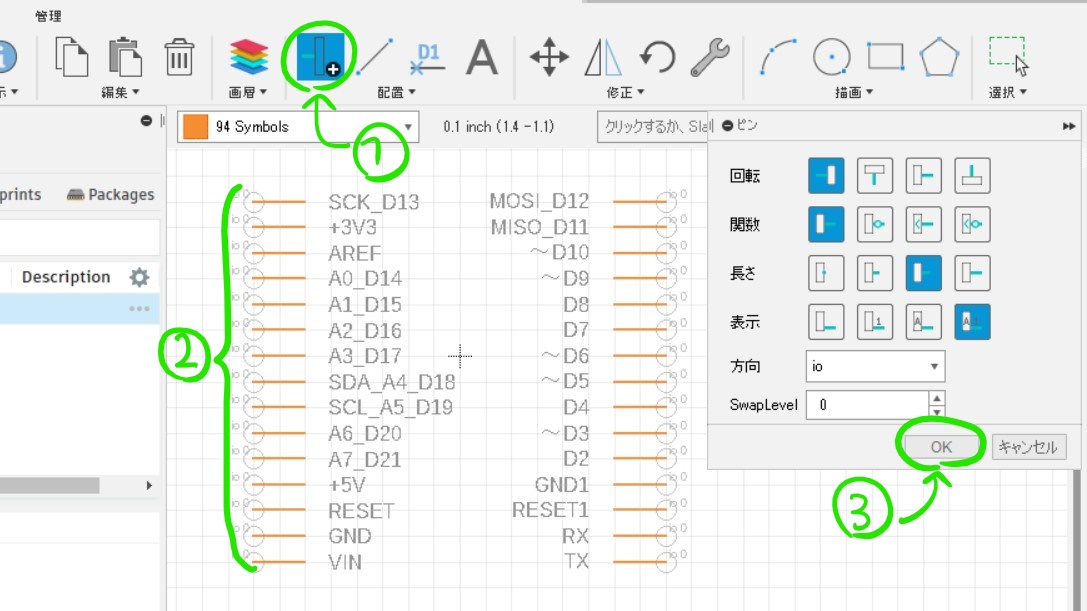Screen dimensions: 1087x611
Task: Open the Layers stack icon
Action: 248,57
